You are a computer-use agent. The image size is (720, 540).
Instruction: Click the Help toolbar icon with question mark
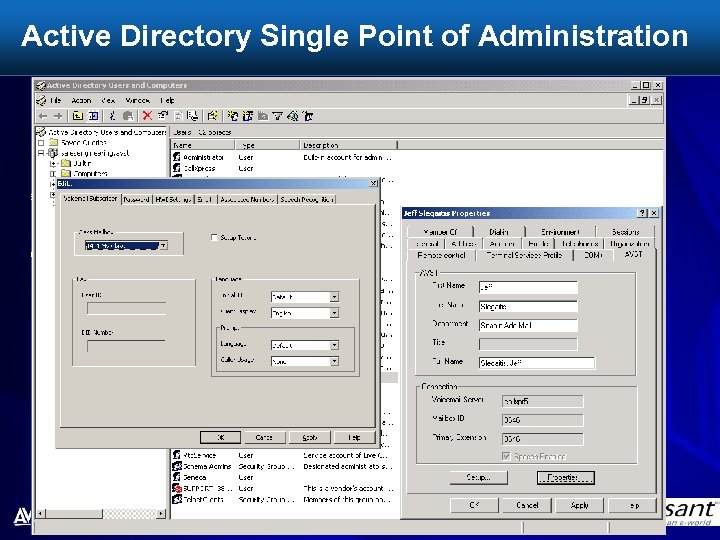click(x=212, y=116)
